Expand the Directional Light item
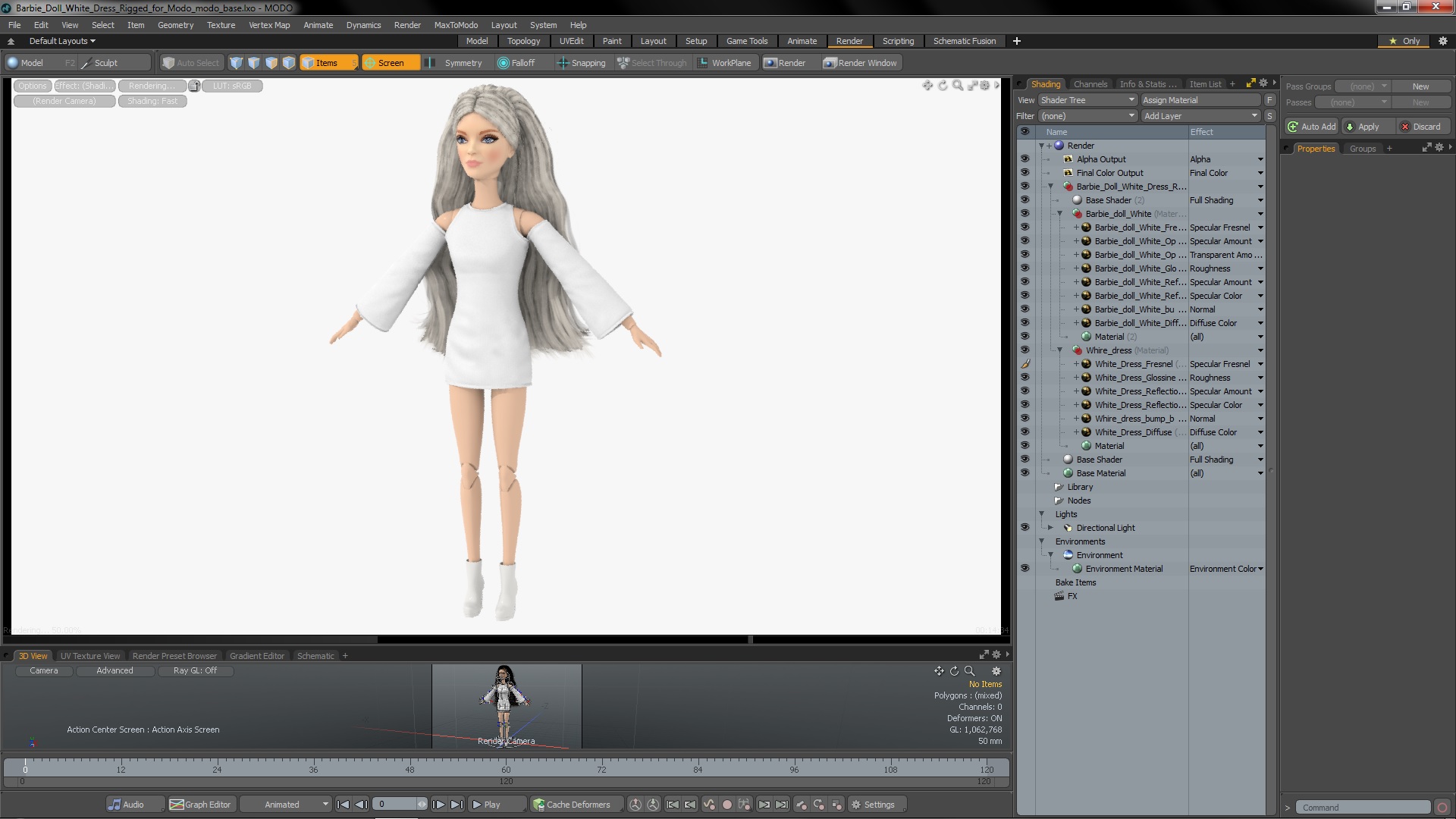 [1051, 528]
